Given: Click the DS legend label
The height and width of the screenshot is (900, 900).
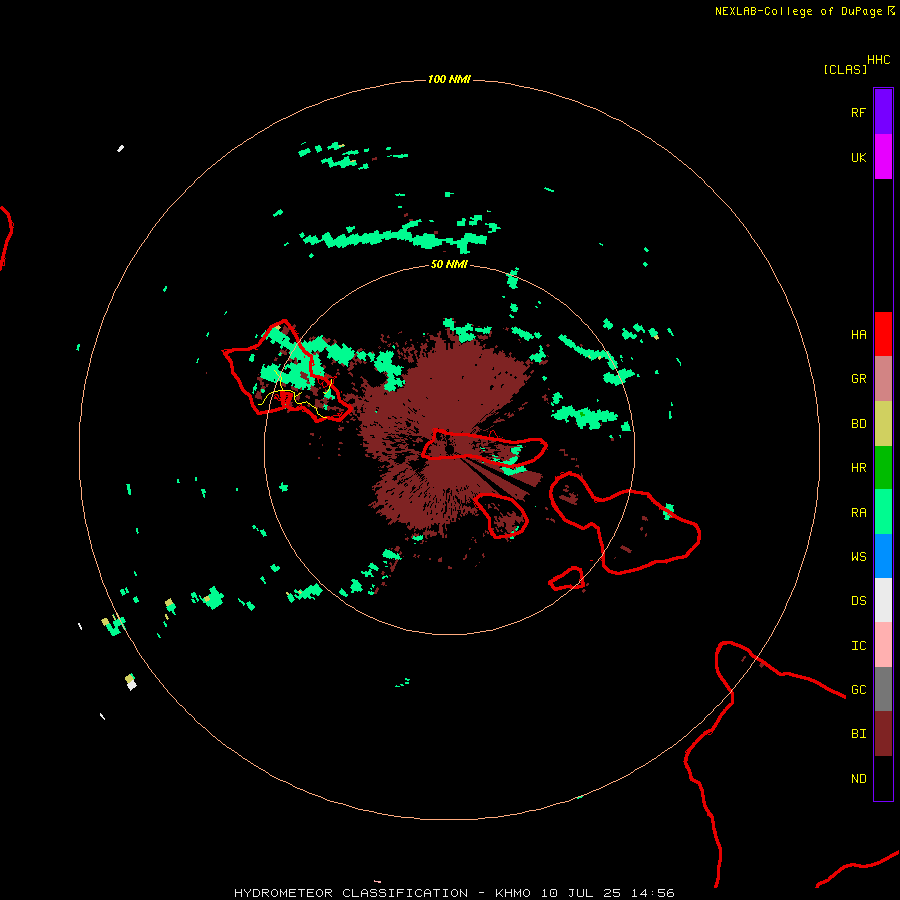Looking at the screenshot, I should (858, 601).
